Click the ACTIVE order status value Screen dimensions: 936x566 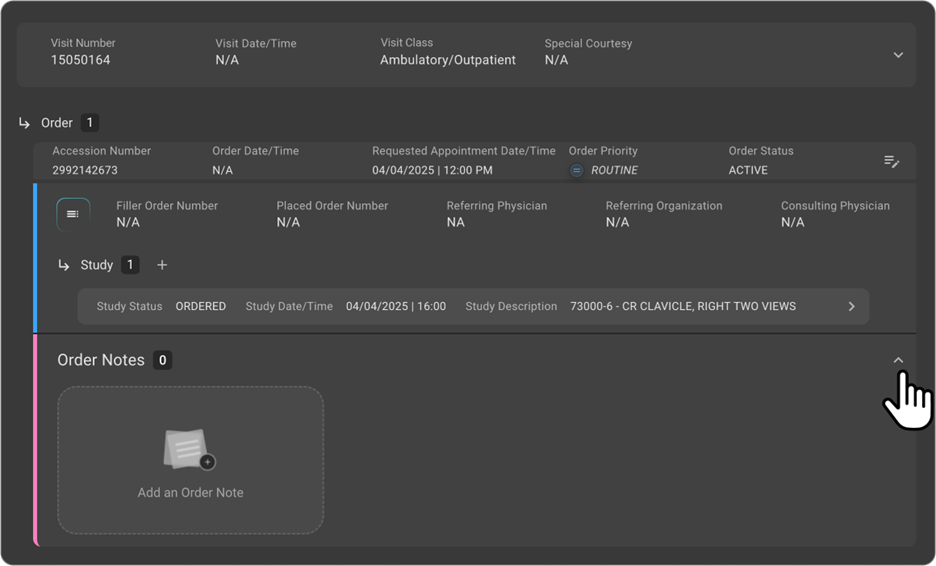coord(748,171)
